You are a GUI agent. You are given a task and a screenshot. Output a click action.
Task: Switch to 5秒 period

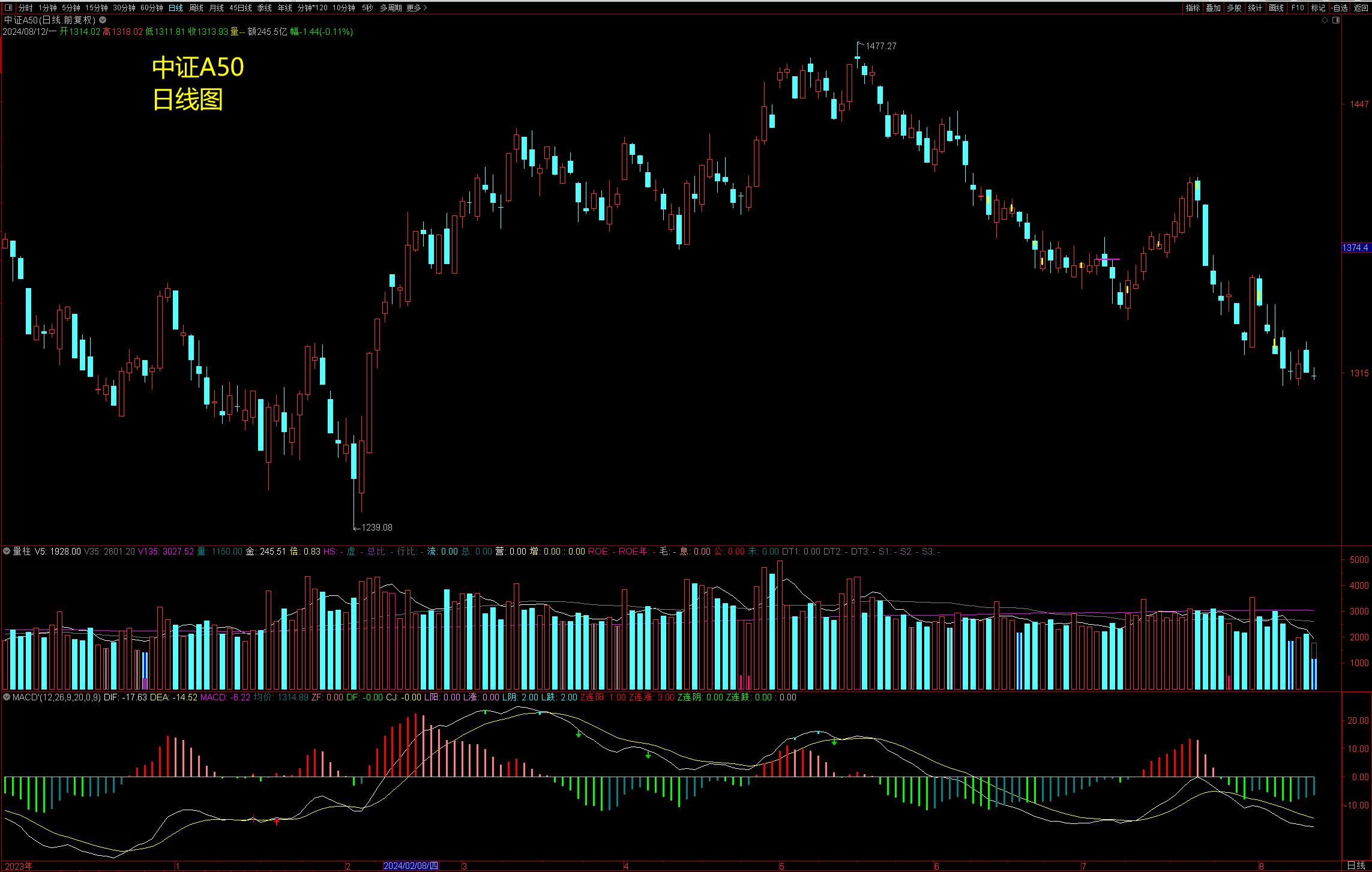[367, 8]
